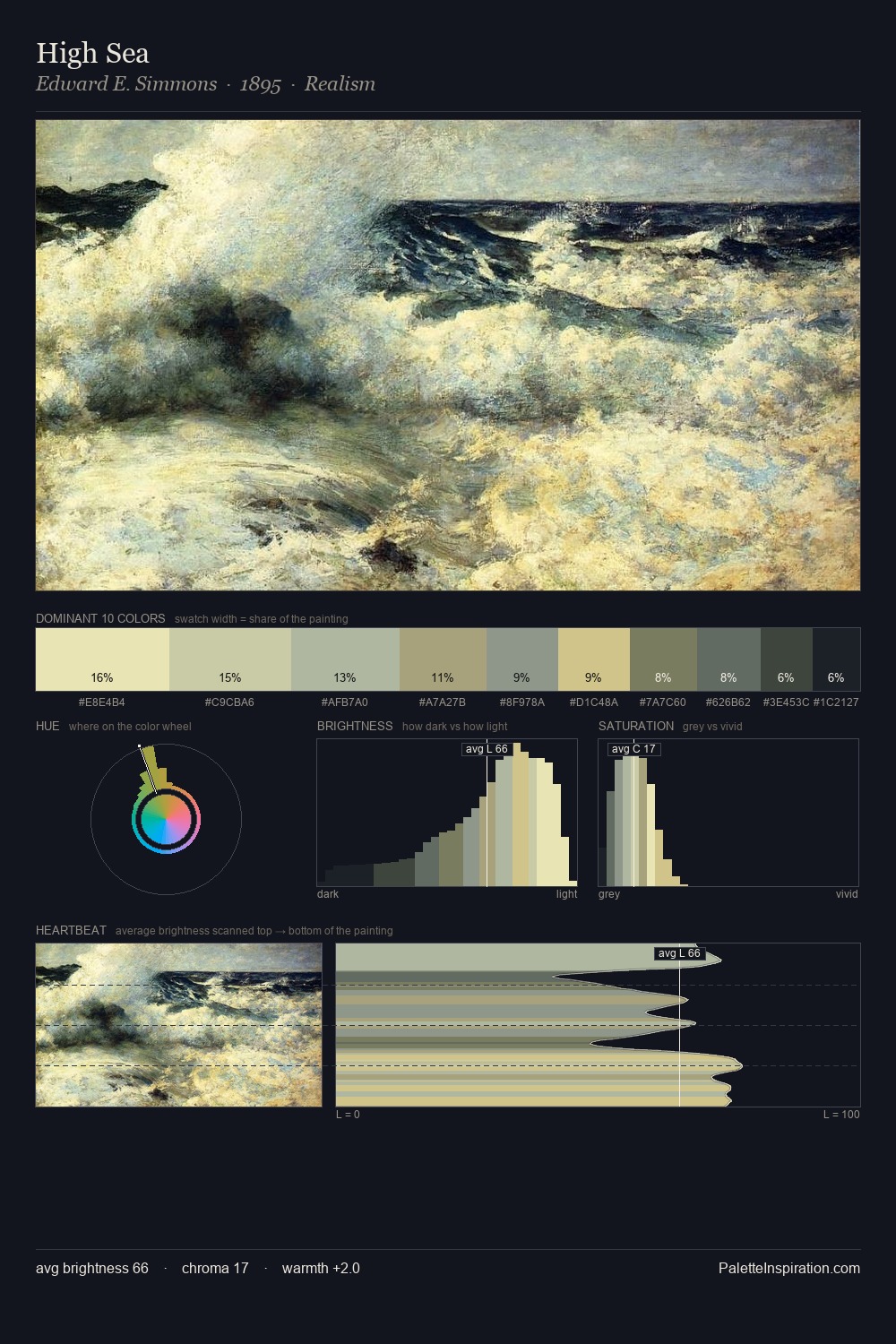
Task: Click the small heartbeat painting thumbnail
Action: (178, 1025)
